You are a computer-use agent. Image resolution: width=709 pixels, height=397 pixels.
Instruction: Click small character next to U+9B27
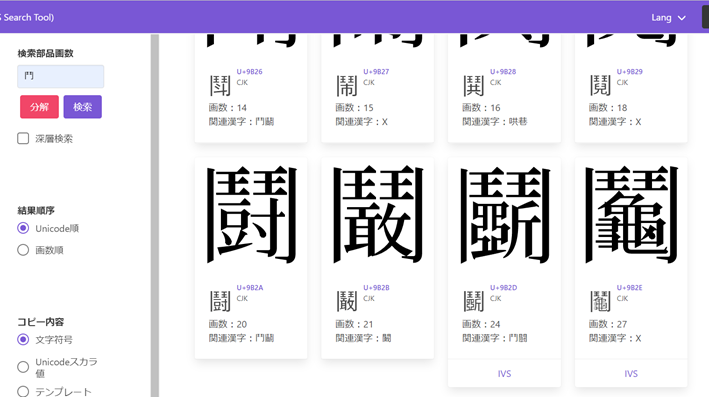pyautogui.click(x=347, y=85)
